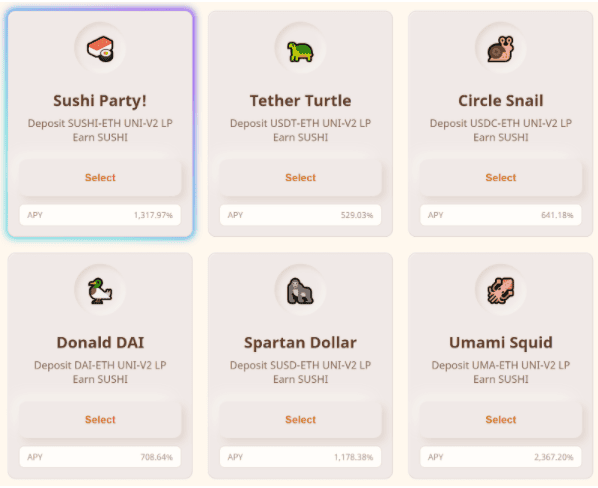Select the Sushi Party! pool
This screenshot has height=488, width=598.
coord(100,178)
